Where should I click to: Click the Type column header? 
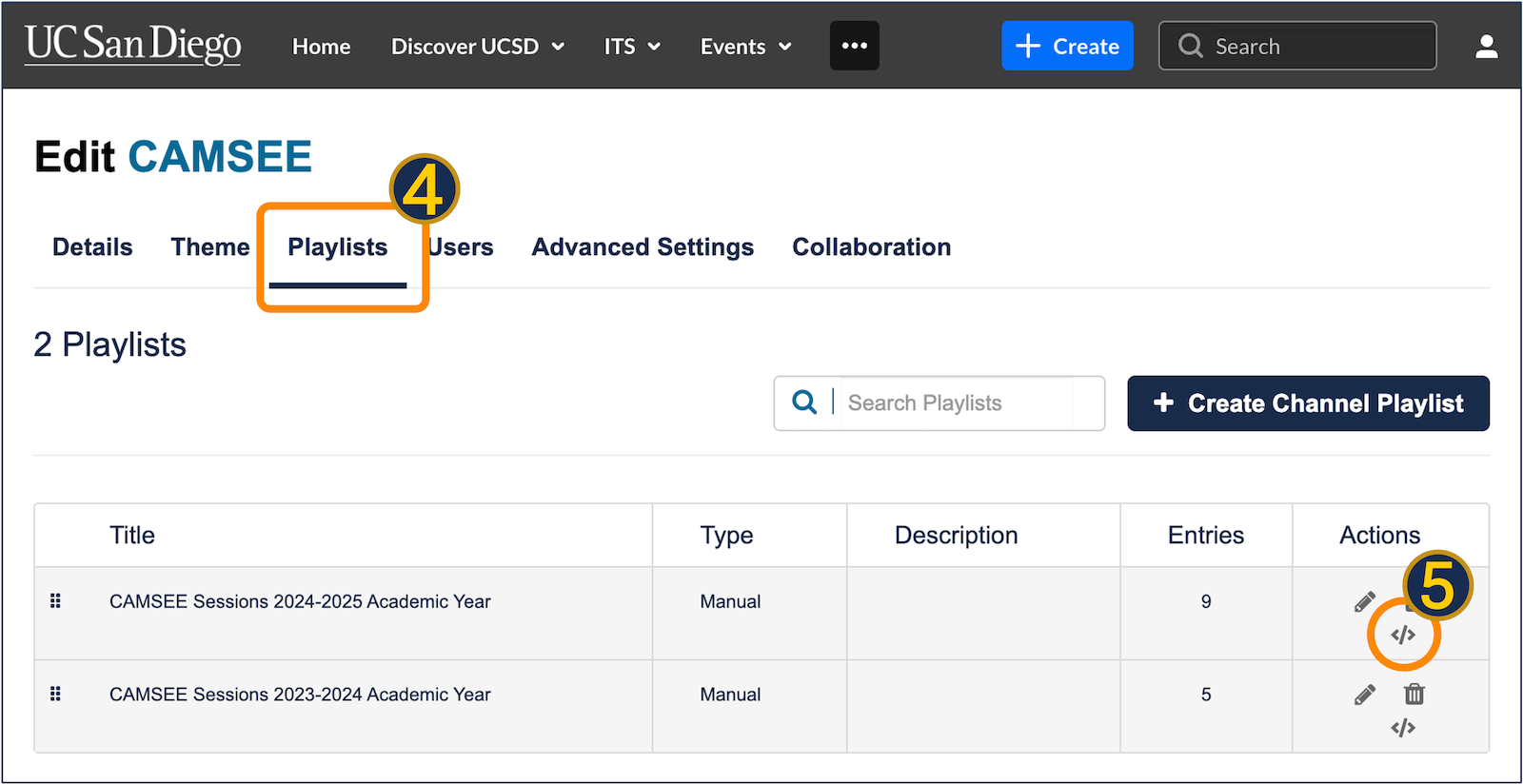click(726, 536)
